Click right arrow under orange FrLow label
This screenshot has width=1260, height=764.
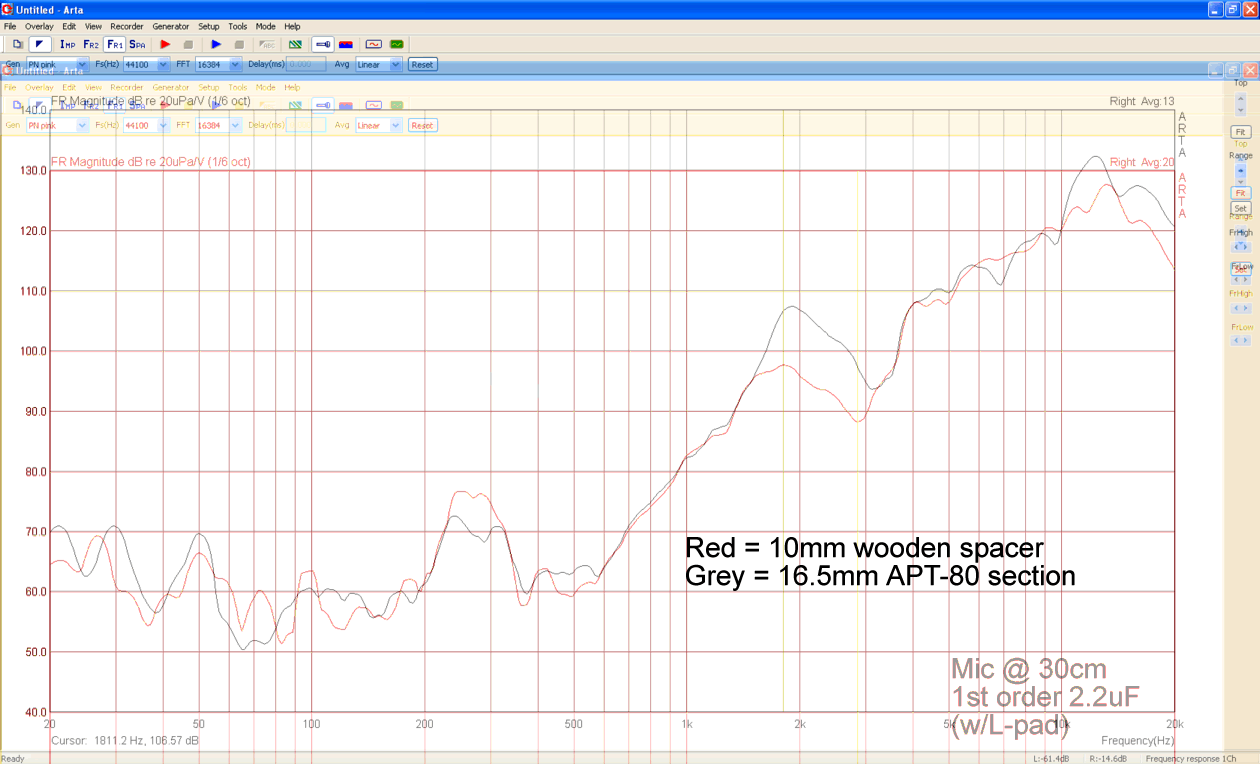pos(1246,340)
